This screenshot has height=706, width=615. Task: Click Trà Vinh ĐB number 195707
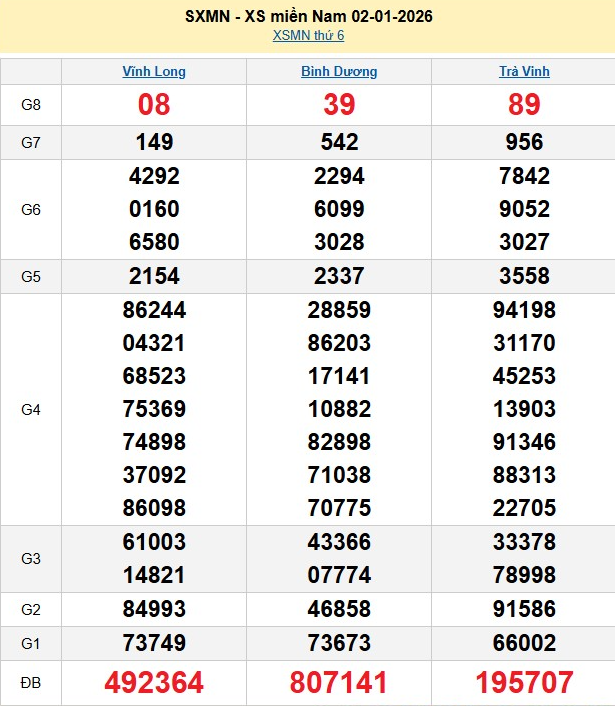click(524, 683)
